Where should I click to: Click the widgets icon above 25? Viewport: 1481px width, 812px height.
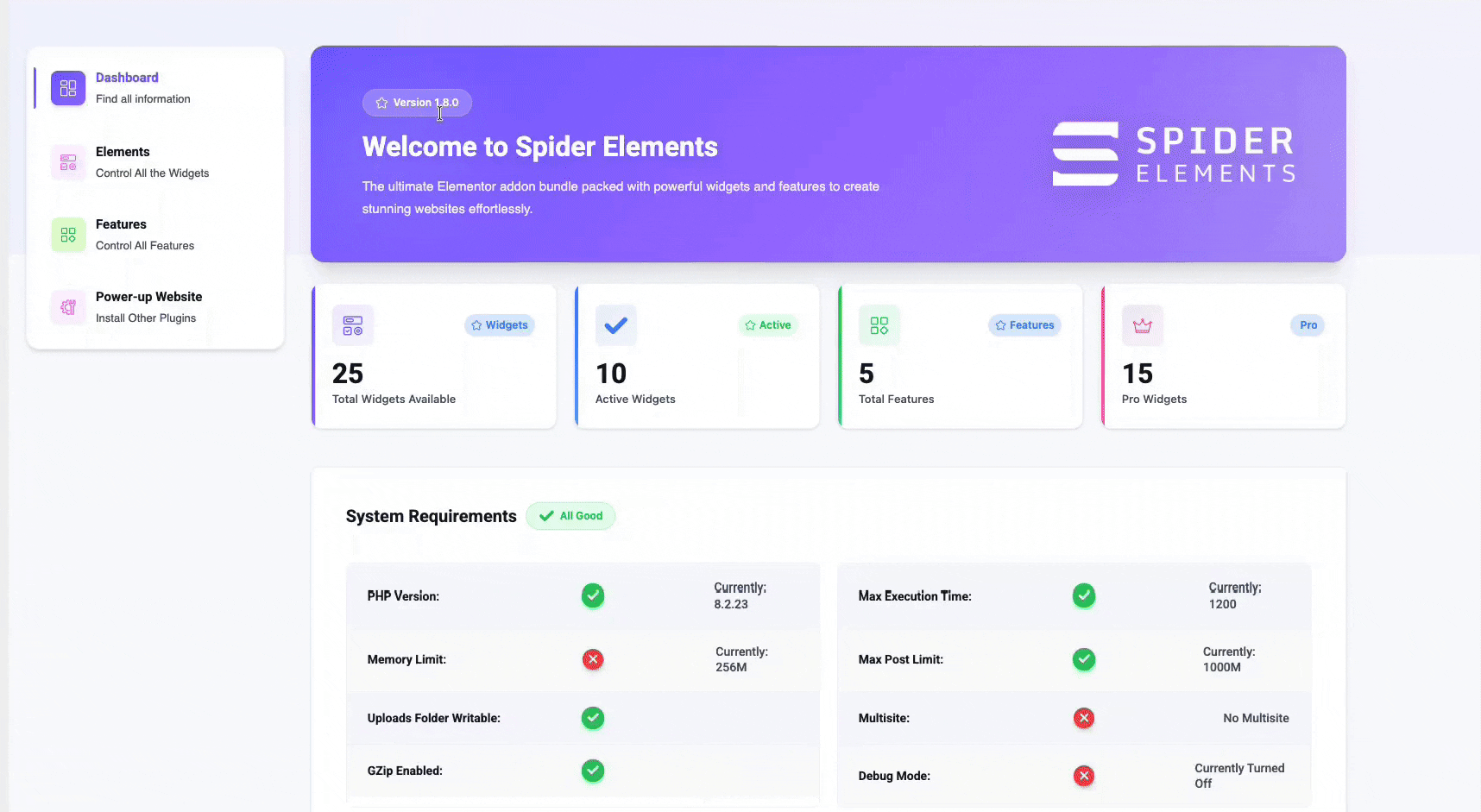click(353, 325)
